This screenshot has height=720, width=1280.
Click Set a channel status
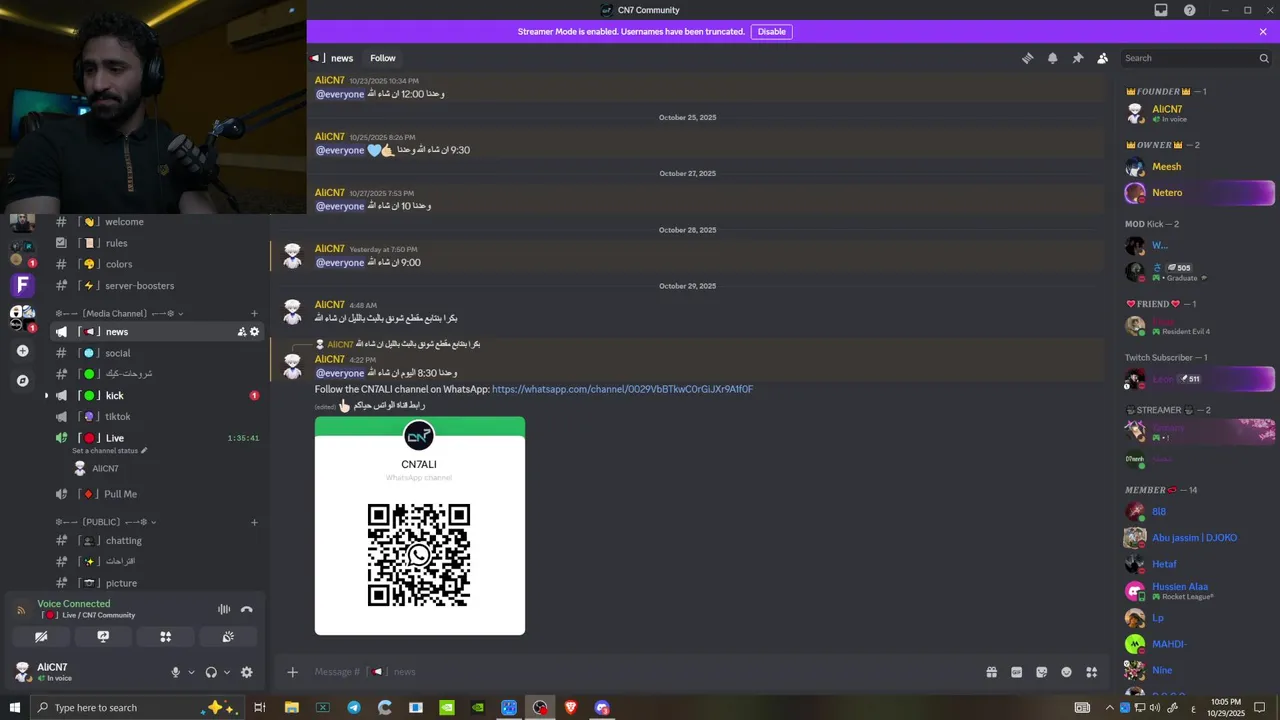point(109,451)
